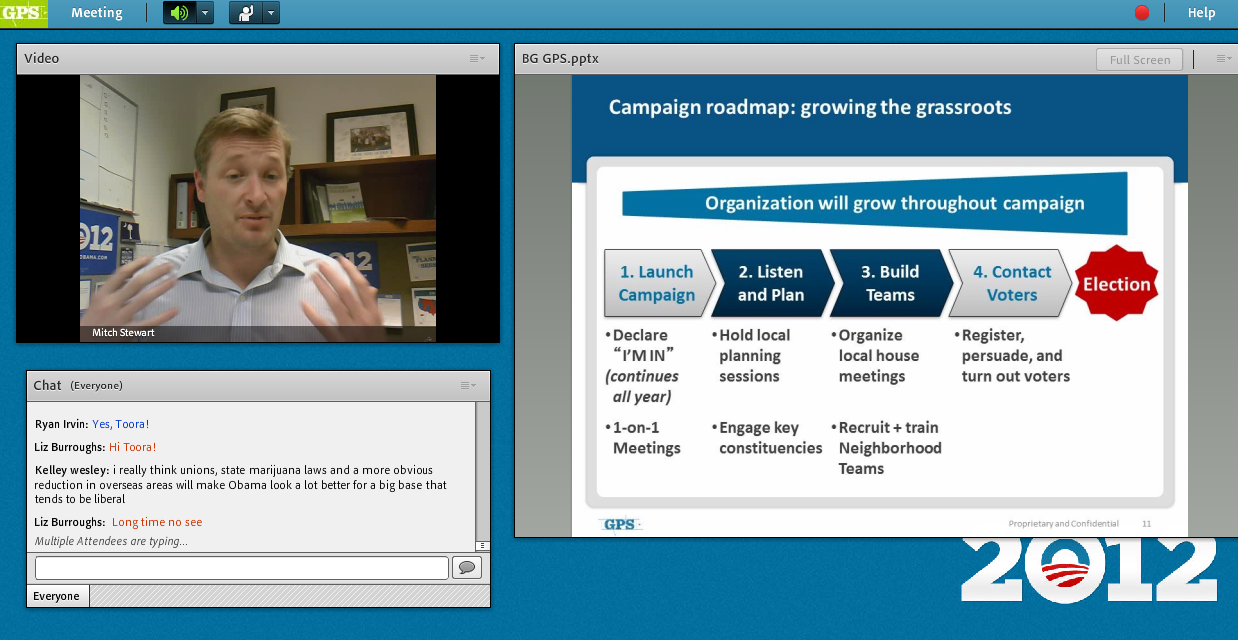Open the Share pod options menu
Viewport: 1238px width, 640px height.
[1223, 59]
